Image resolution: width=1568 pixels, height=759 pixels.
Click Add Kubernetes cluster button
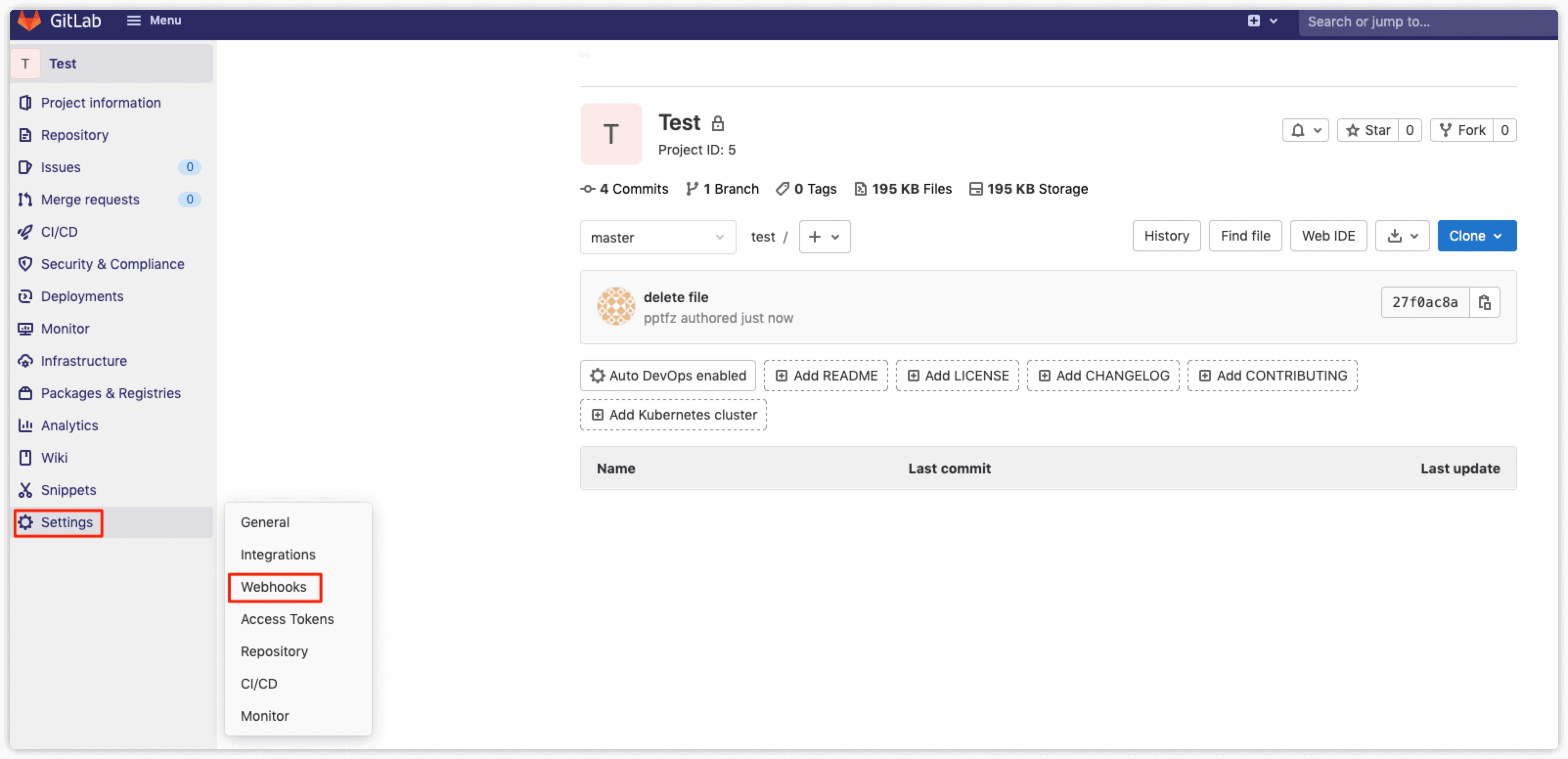[673, 415]
